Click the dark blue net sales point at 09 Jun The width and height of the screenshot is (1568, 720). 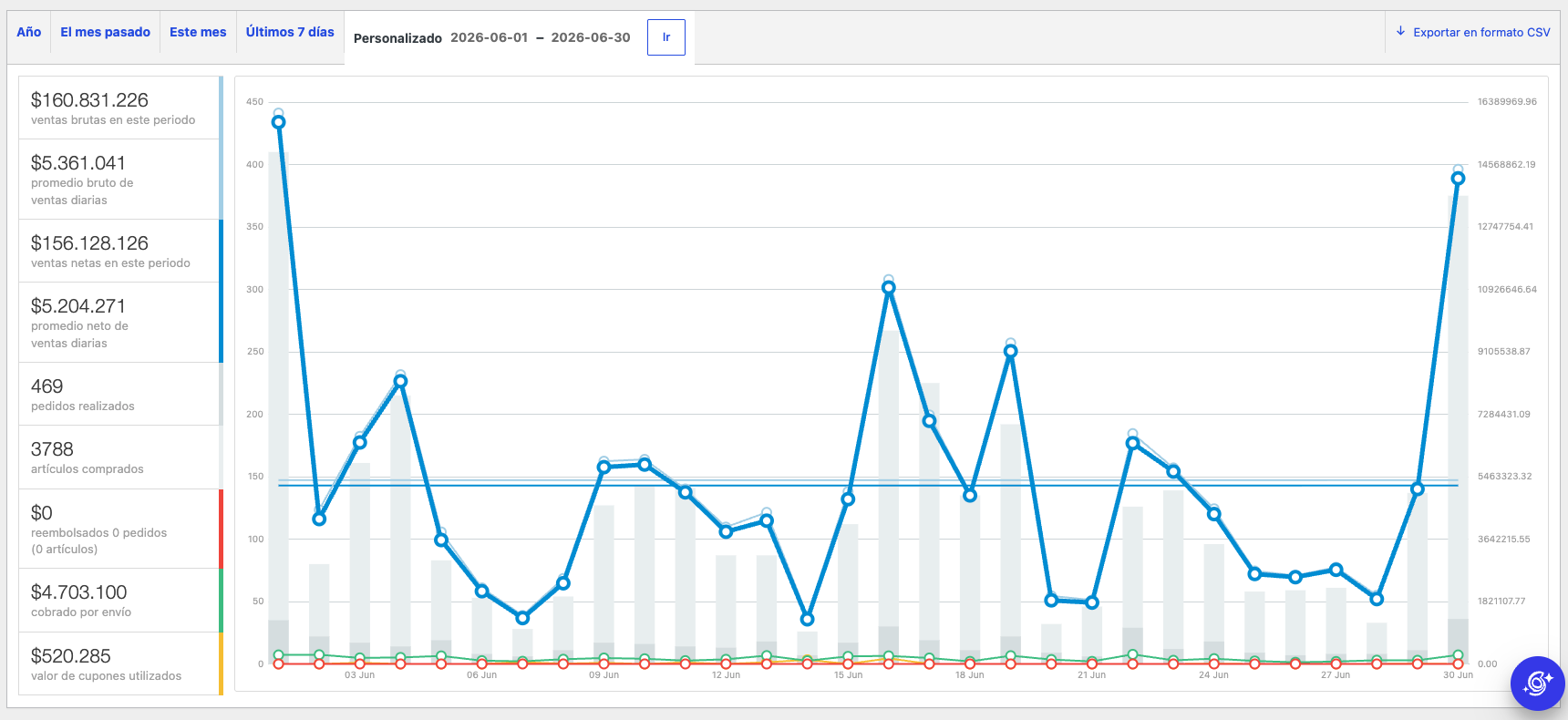(x=603, y=468)
